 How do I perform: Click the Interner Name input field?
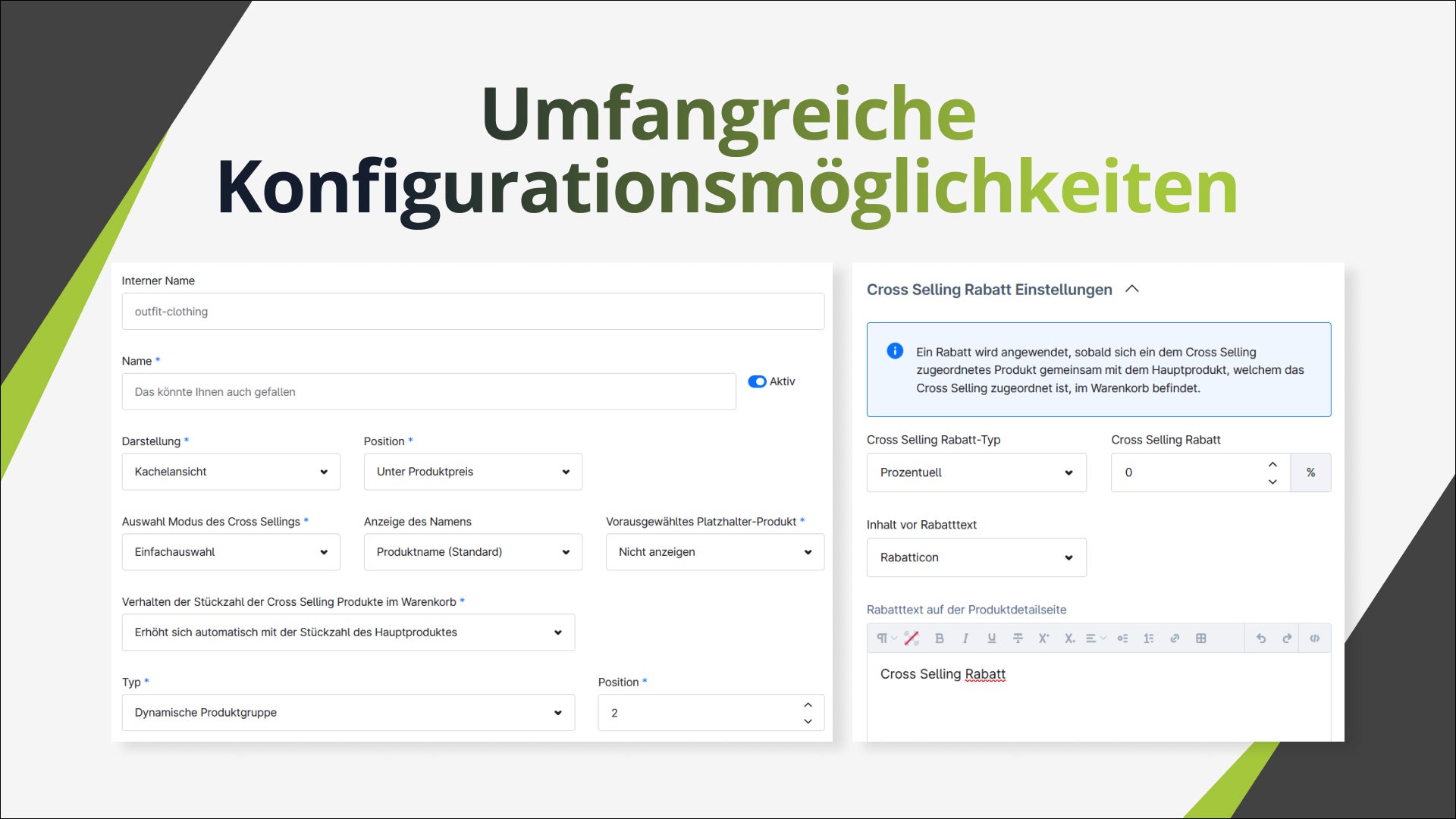(472, 312)
